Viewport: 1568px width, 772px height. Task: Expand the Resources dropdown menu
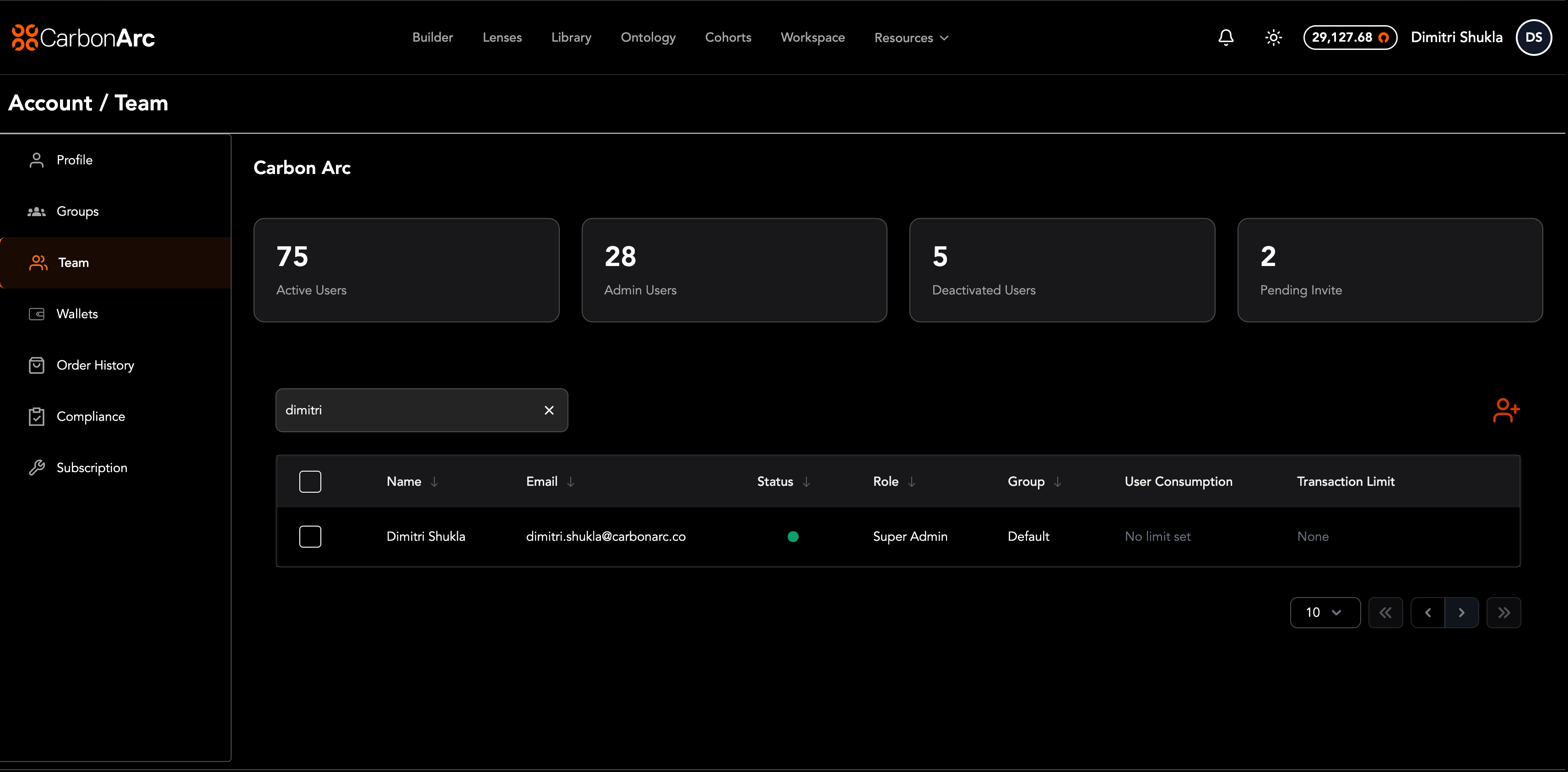[x=911, y=38]
